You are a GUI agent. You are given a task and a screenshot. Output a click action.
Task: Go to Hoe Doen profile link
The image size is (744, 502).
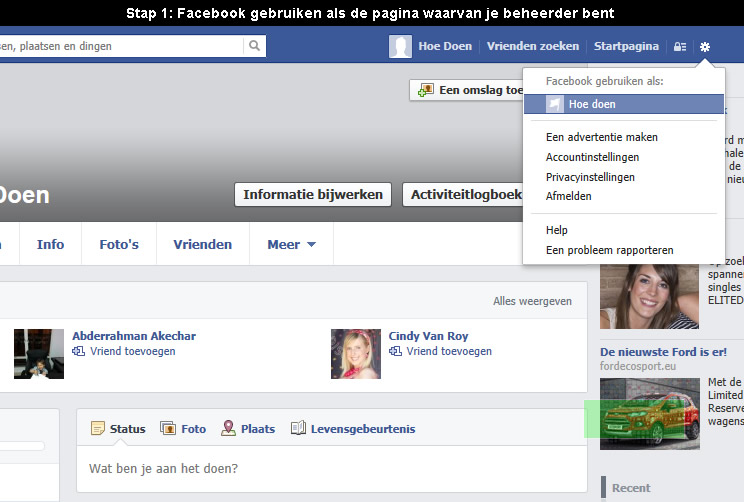tap(445, 46)
